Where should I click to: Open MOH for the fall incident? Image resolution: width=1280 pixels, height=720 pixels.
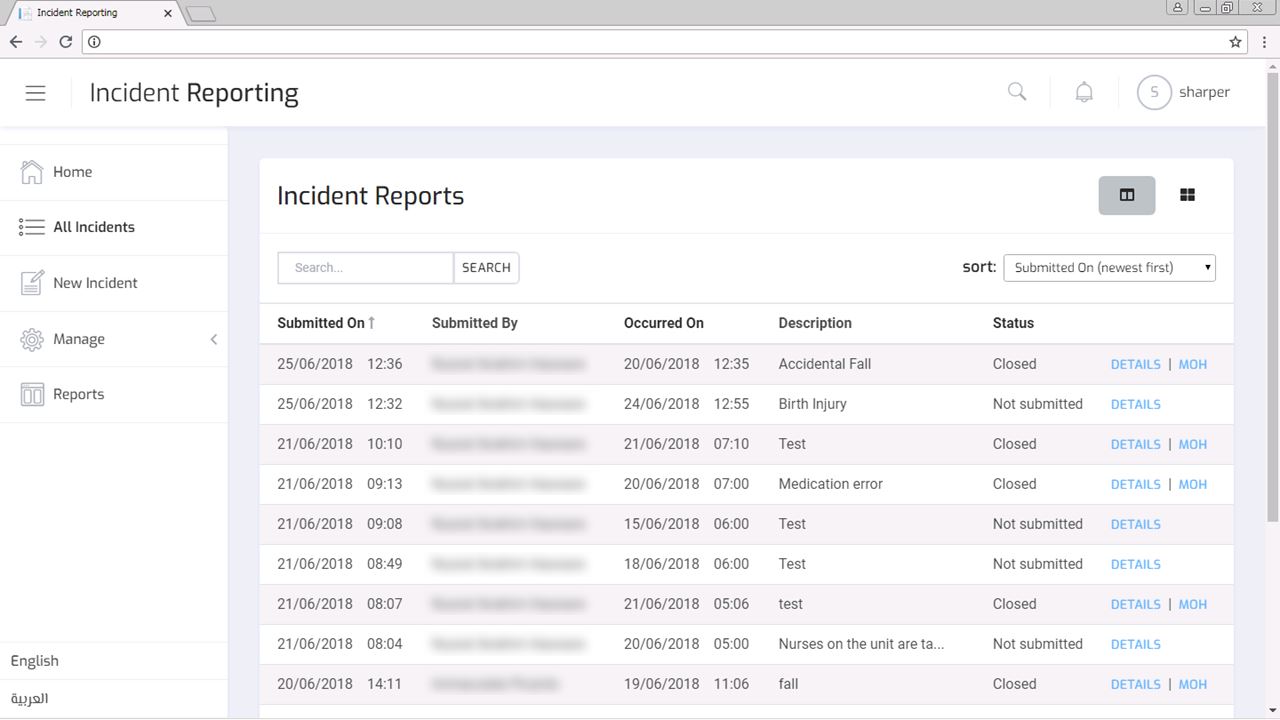[1193, 684]
